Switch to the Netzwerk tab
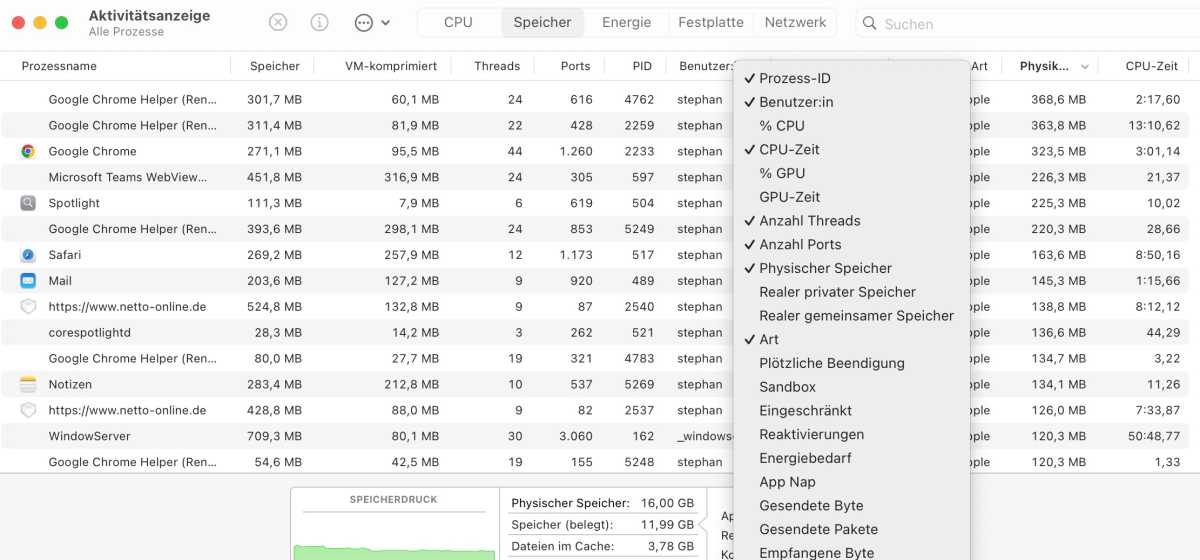 click(795, 22)
